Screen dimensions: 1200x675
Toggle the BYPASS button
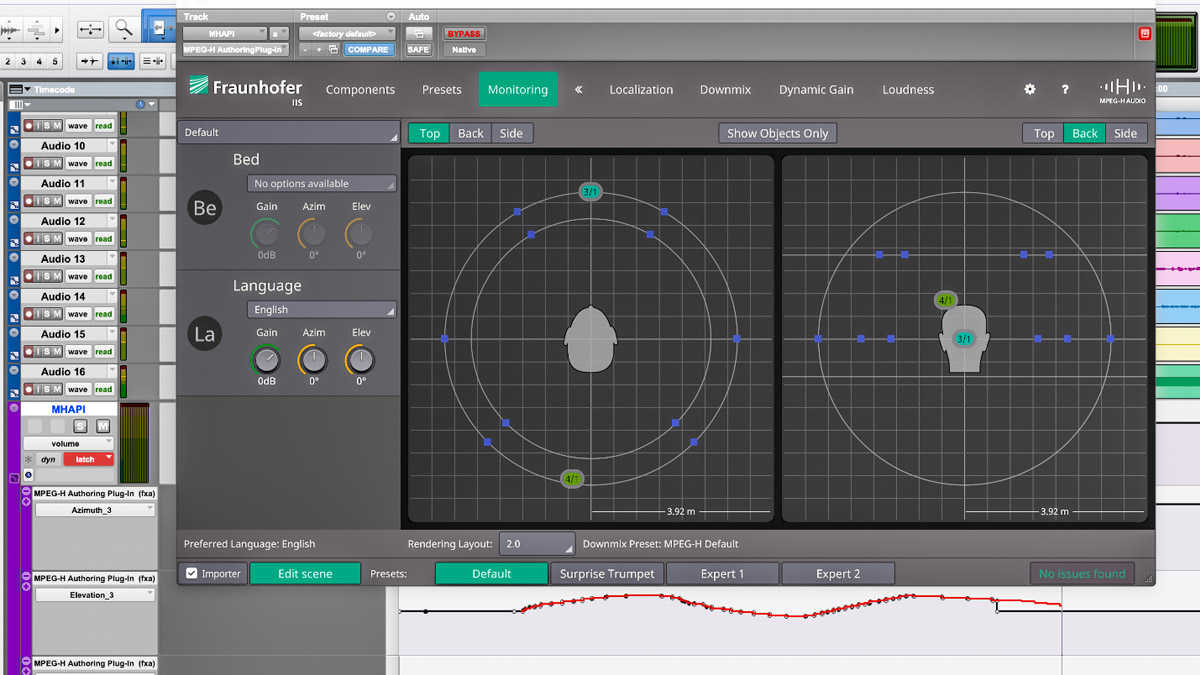click(463, 33)
